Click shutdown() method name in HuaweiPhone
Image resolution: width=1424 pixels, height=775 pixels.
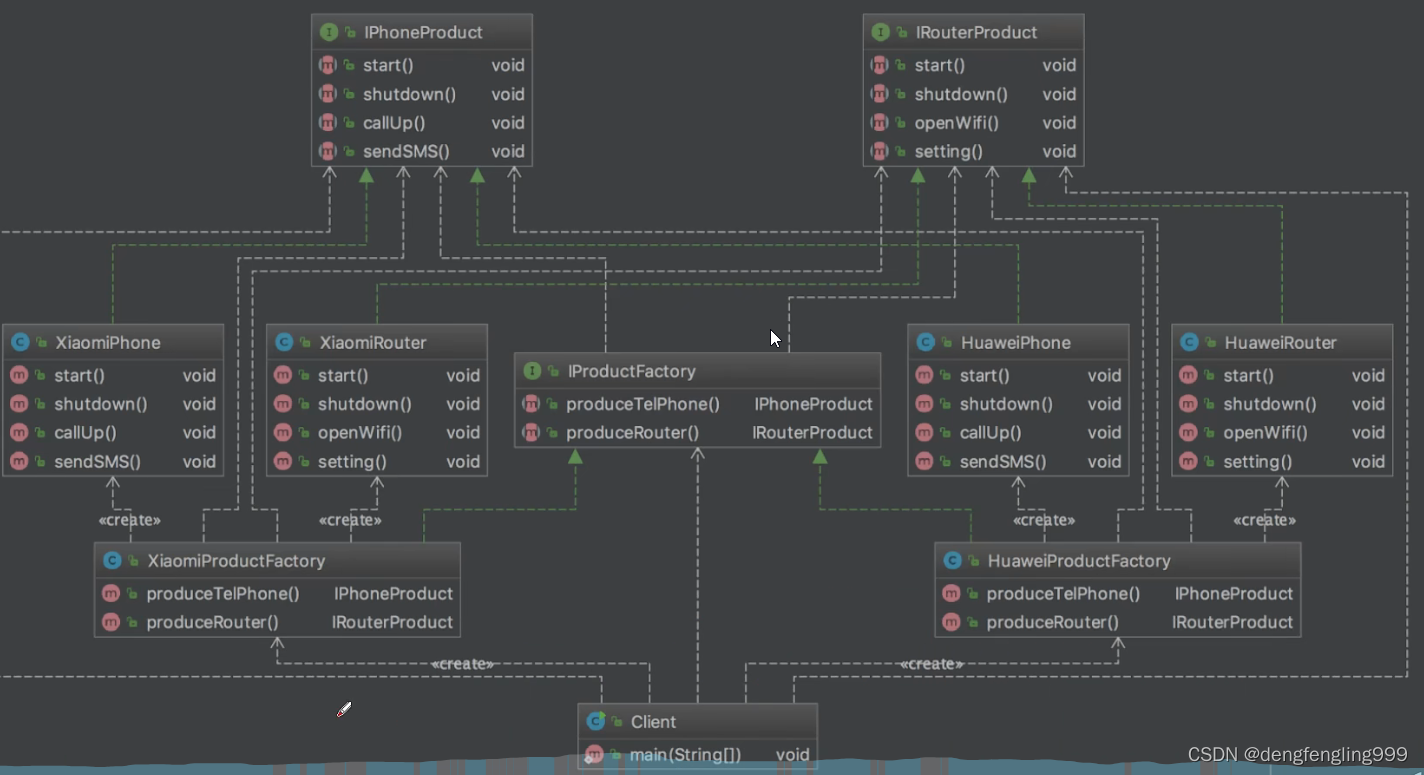pyautogui.click(x=1006, y=404)
